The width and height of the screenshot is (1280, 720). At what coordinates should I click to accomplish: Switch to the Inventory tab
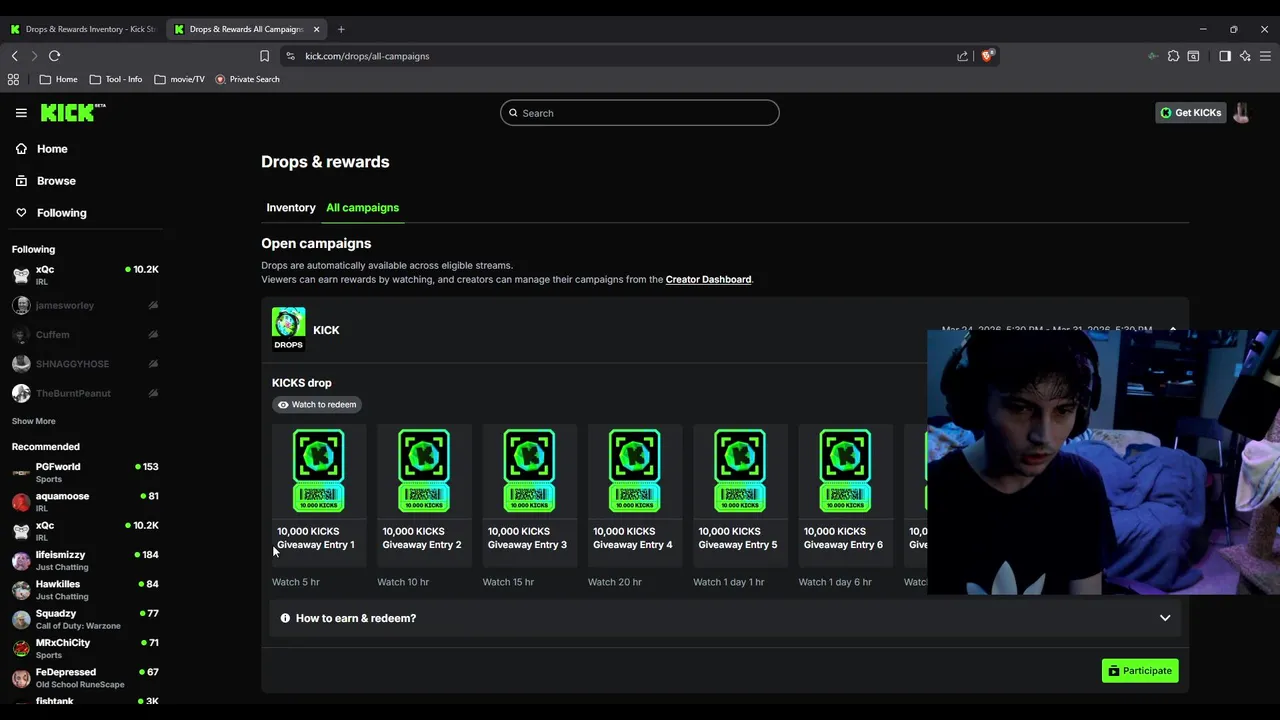pos(291,207)
